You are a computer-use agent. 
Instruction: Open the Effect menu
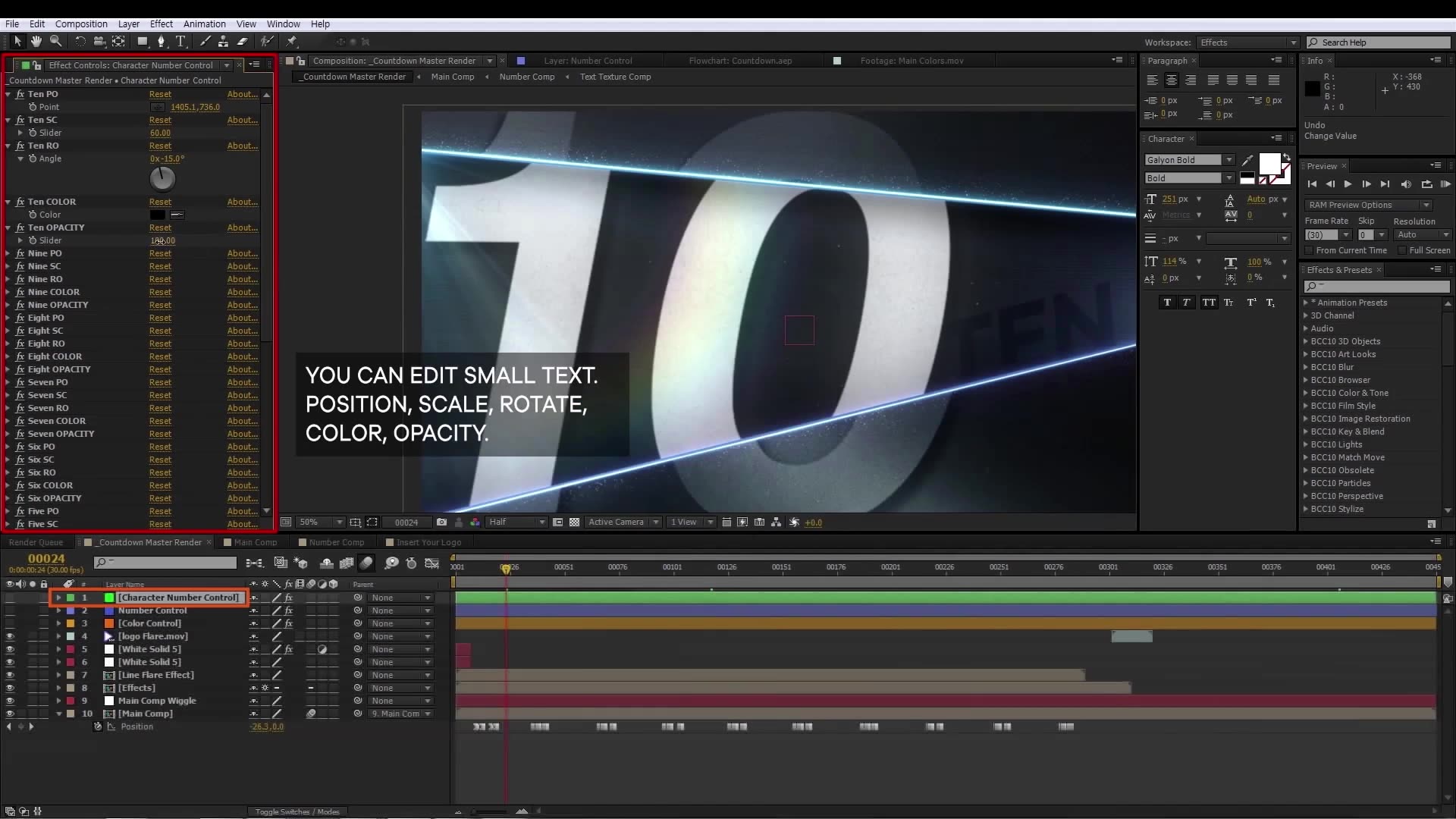pyautogui.click(x=162, y=24)
